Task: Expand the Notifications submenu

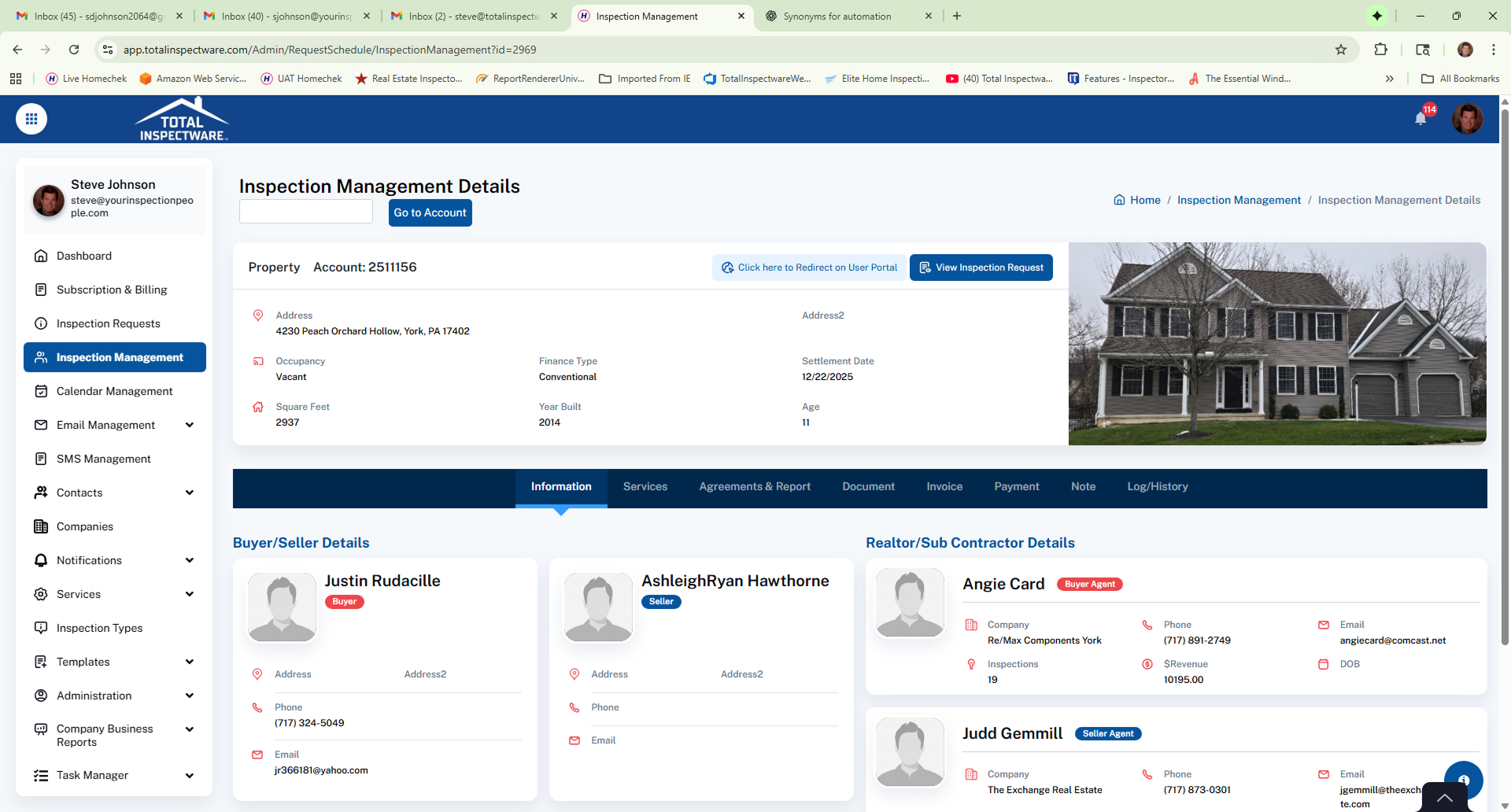Action: click(x=190, y=560)
